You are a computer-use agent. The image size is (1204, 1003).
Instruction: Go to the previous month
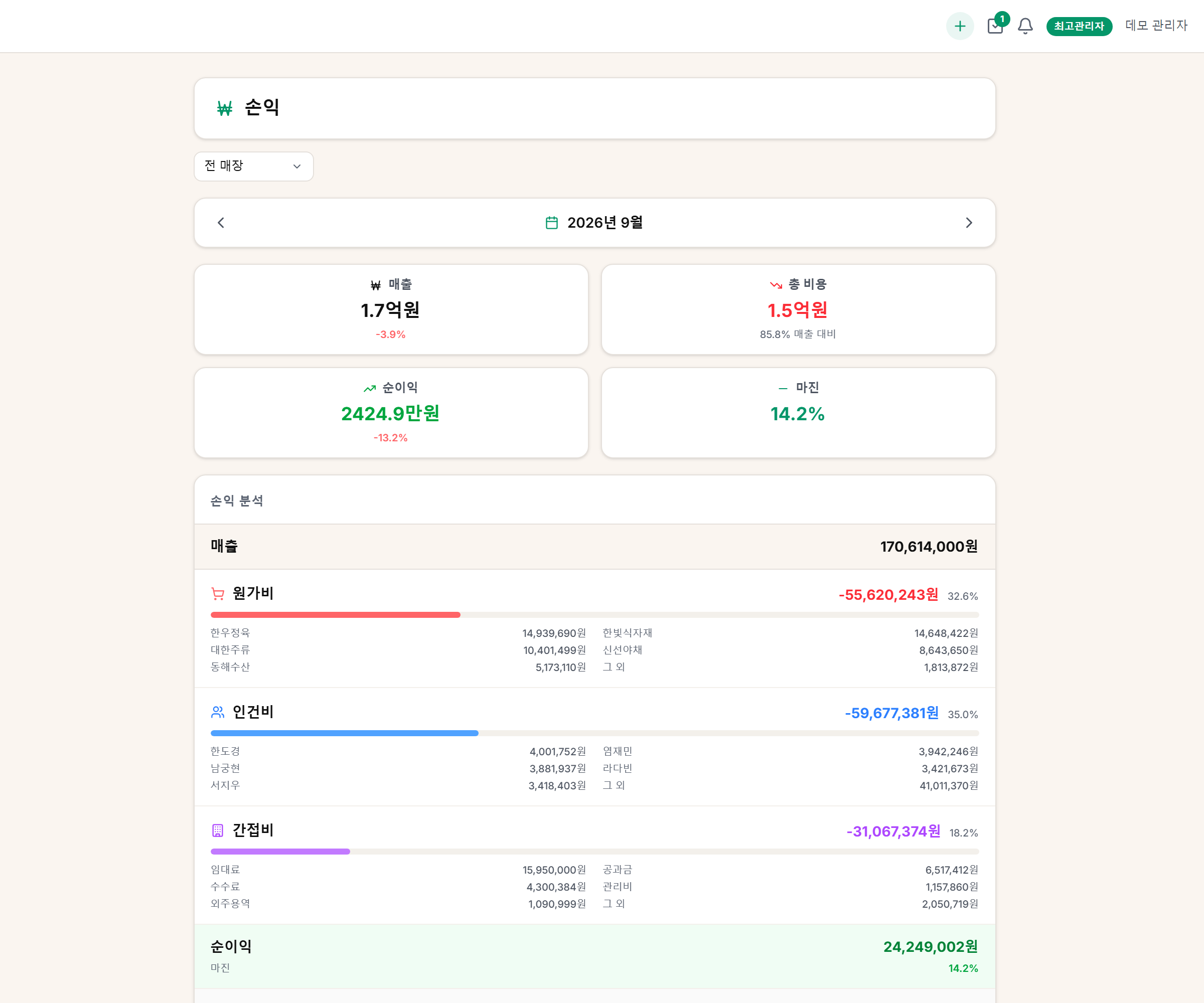coord(221,223)
